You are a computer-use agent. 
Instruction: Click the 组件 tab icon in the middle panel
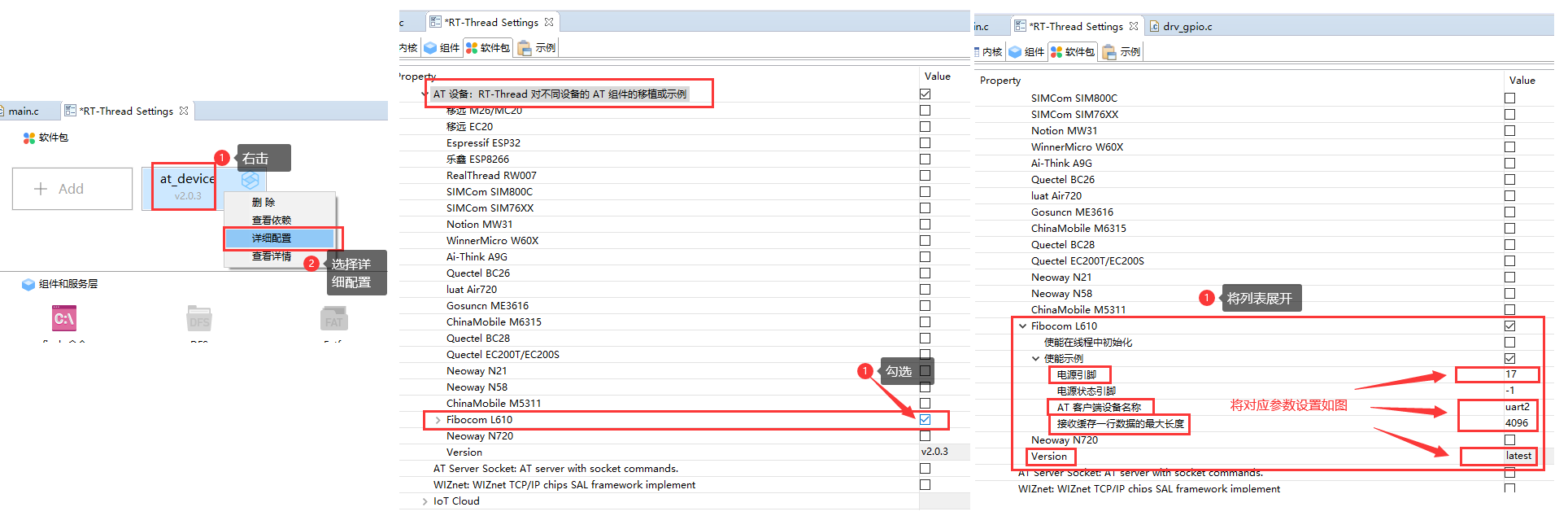(430, 48)
